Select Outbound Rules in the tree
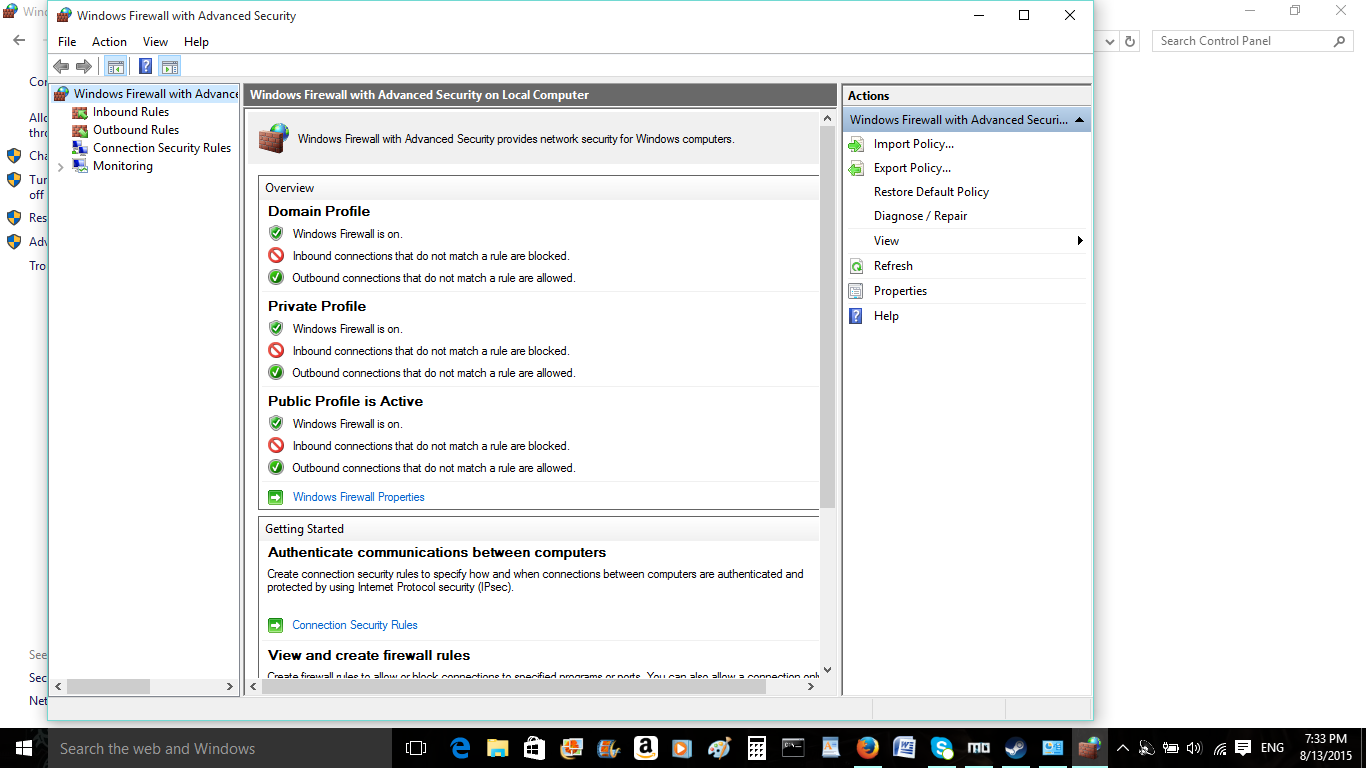The image size is (1366, 768). (136, 130)
